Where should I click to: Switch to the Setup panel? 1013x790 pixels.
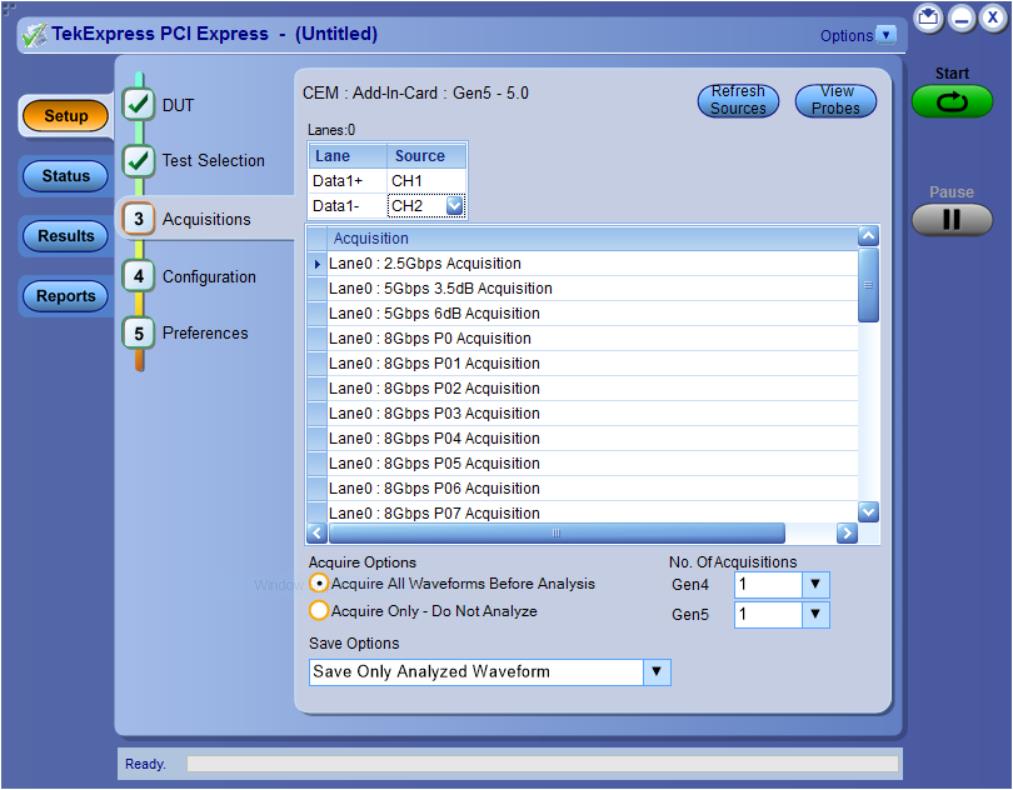65,116
